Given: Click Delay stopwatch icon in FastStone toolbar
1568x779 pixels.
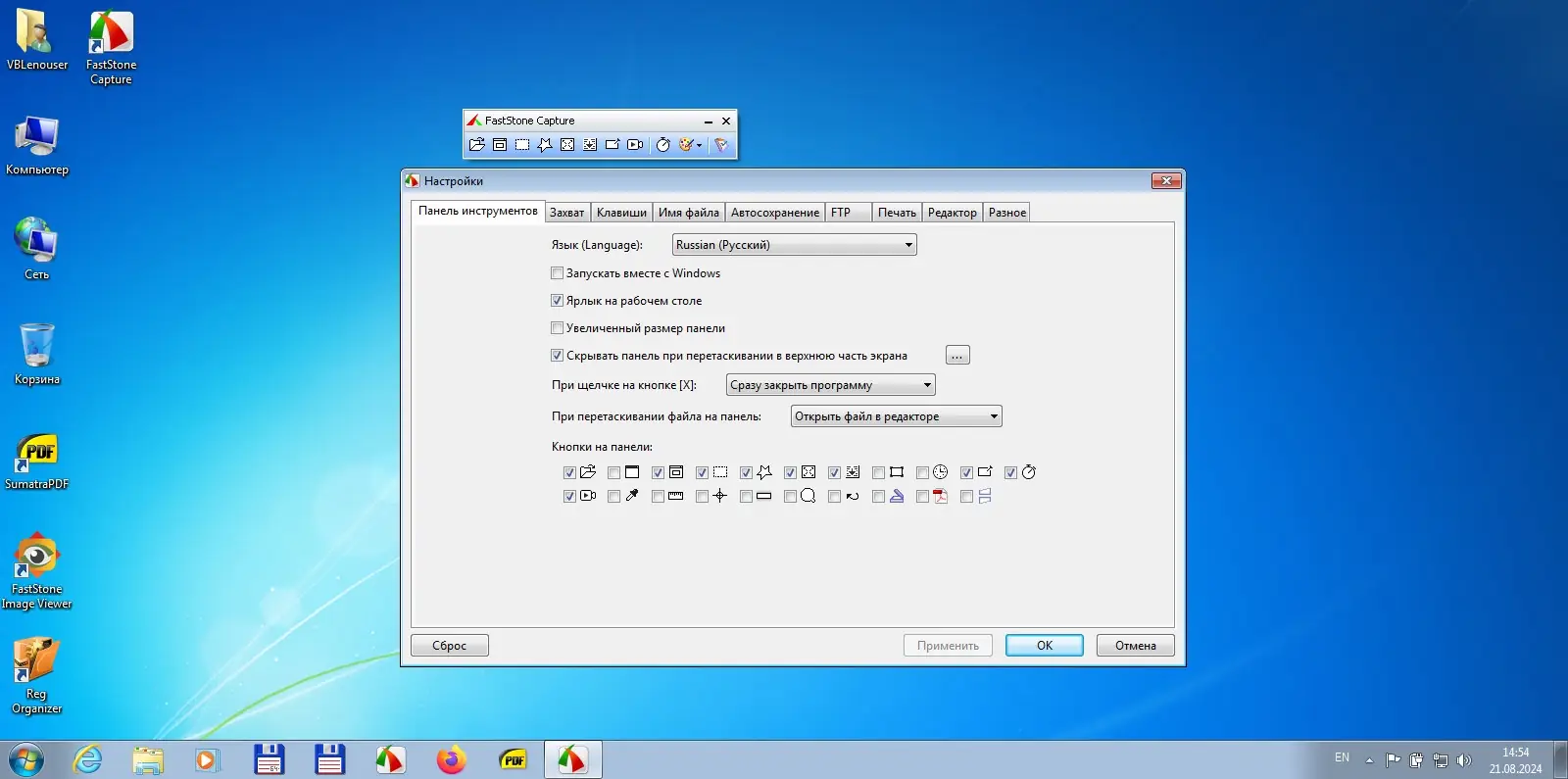Looking at the screenshot, I should [662, 145].
